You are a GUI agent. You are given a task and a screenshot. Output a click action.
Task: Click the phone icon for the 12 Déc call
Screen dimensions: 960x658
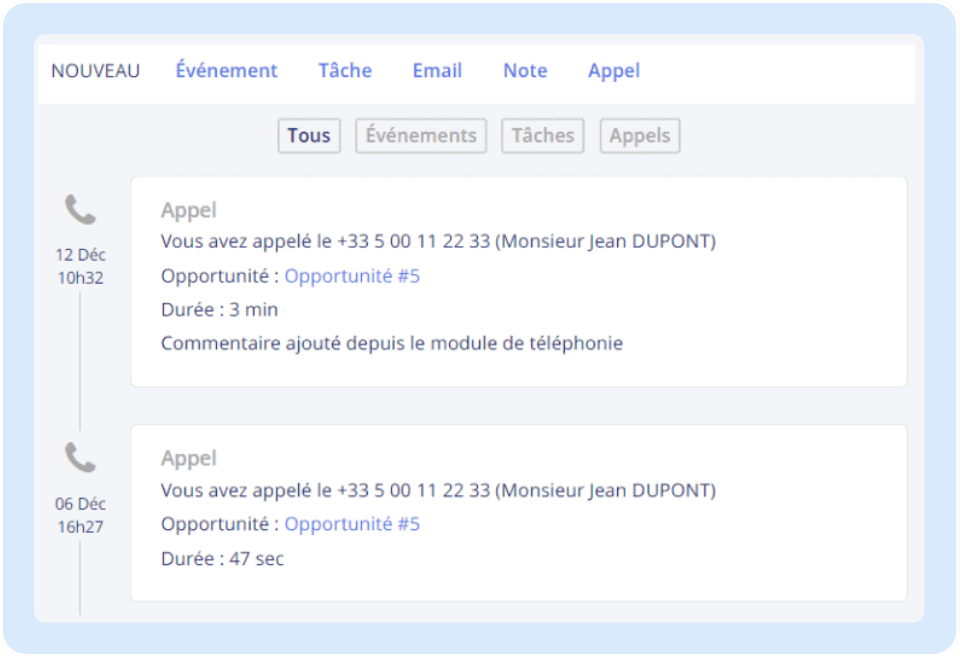click(x=80, y=210)
